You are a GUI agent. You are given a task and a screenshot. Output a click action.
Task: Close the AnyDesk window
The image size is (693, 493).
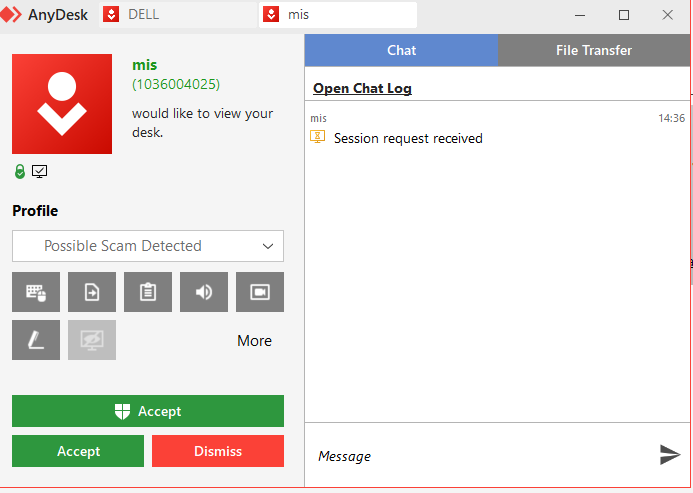(667, 15)
